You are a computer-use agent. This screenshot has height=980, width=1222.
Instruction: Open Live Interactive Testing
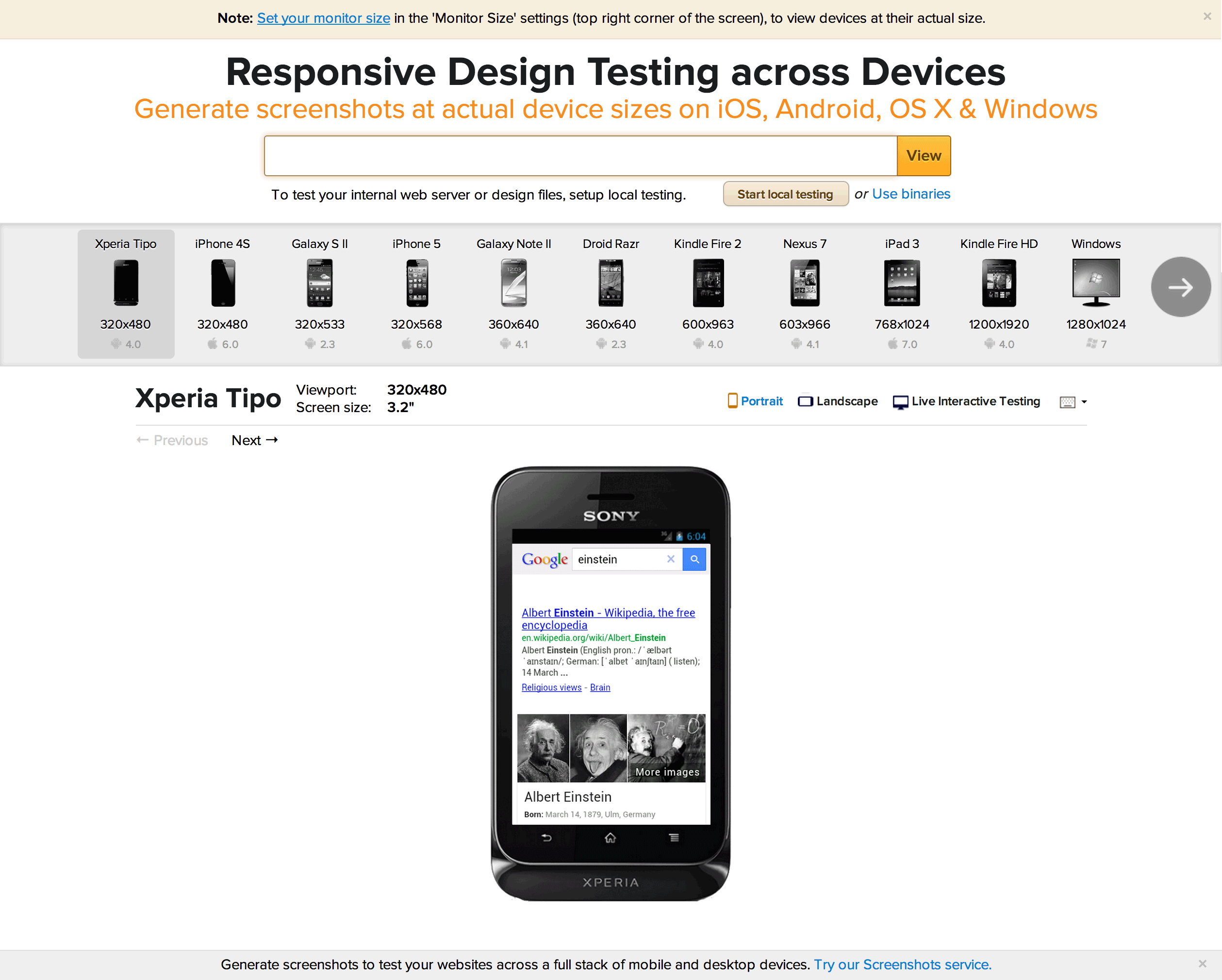point(966,401)
